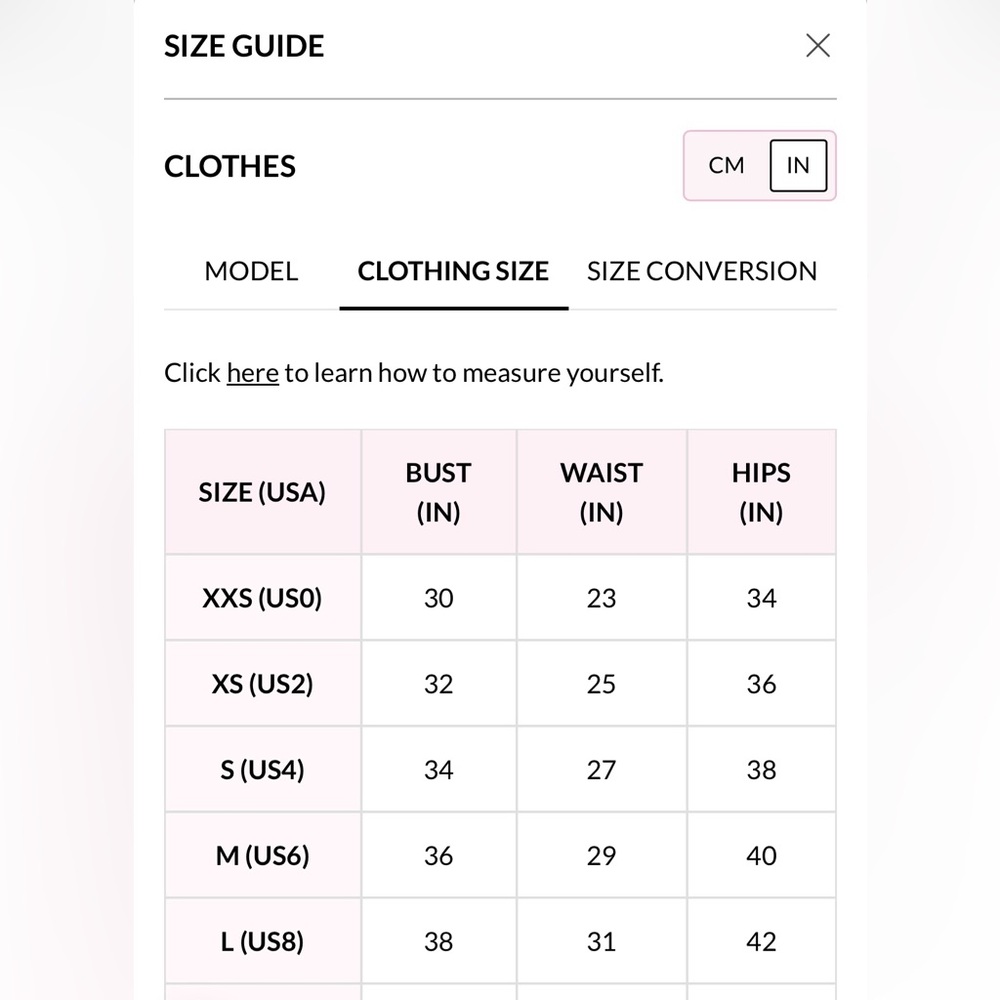The width and height of the screenshot is (1000, 1000).
Task: Click bust value 36 for size M
Action: (x=439, y=856)
